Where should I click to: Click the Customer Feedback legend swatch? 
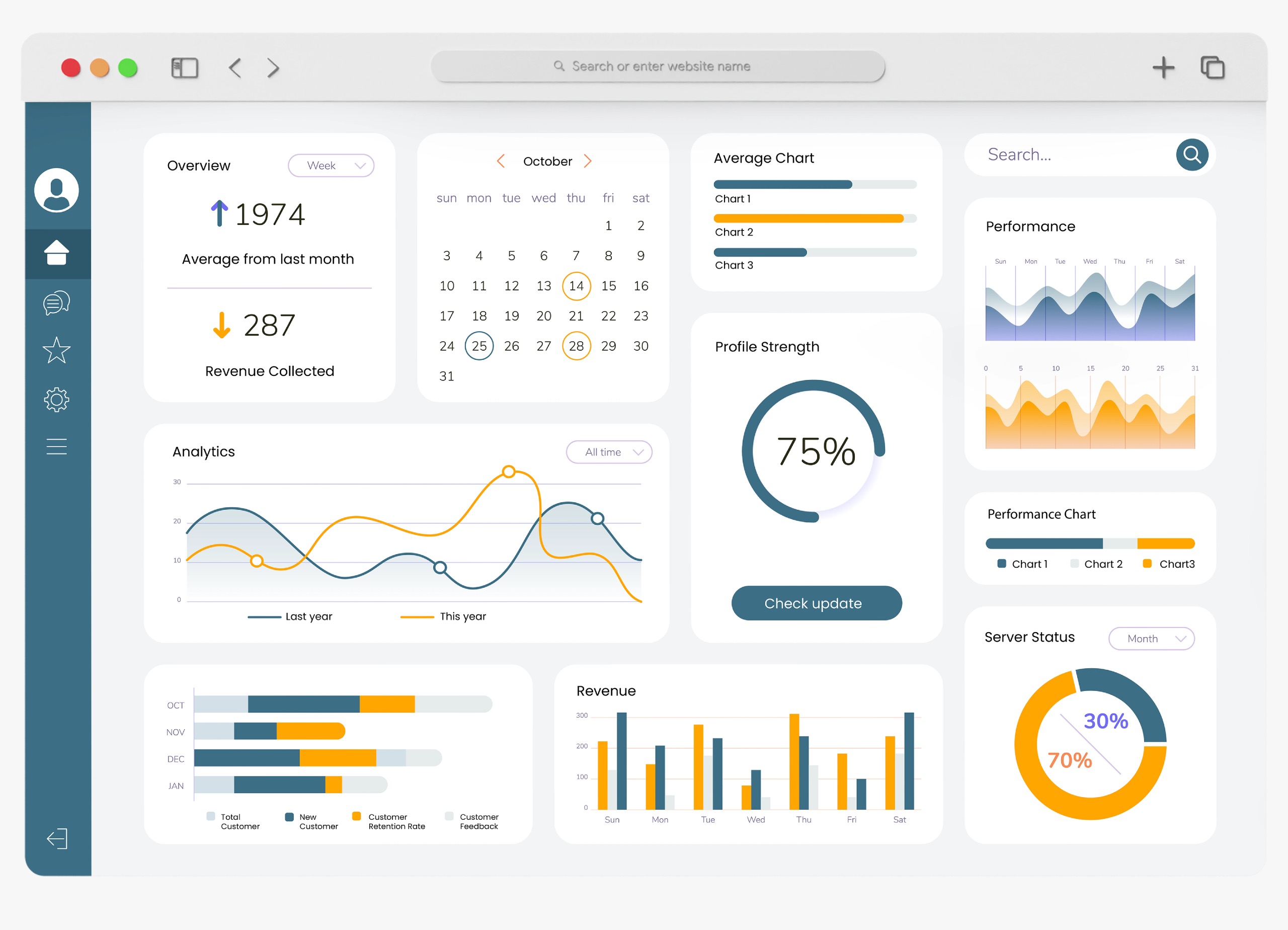coord(449,816)
